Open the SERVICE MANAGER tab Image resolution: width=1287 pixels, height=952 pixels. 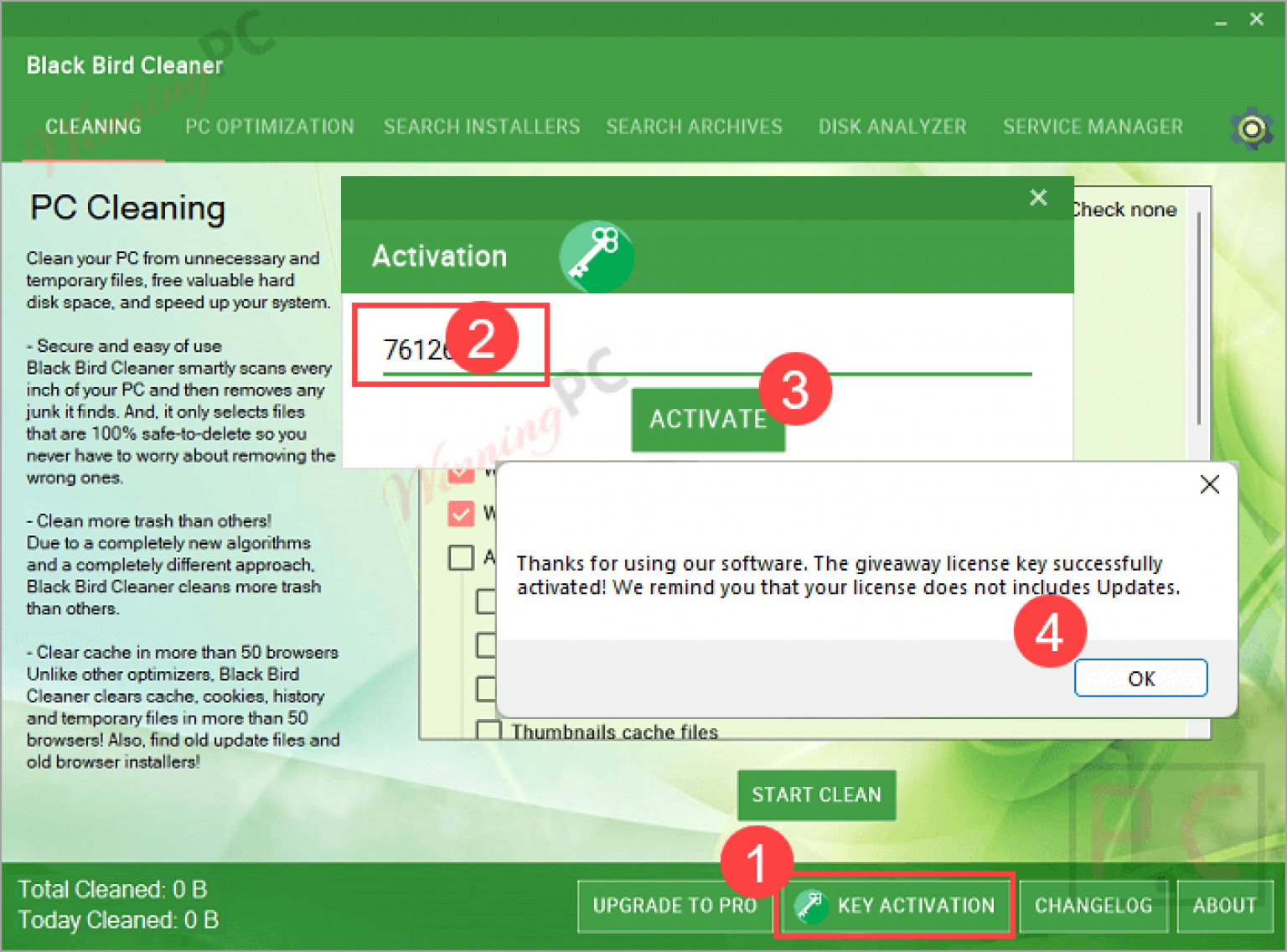tap(1093, 127)
